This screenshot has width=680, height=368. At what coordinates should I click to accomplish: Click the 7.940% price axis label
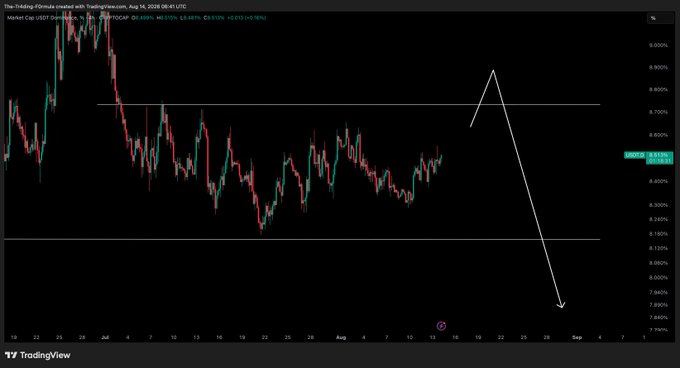pyautogui.click(x=658, y=292)
